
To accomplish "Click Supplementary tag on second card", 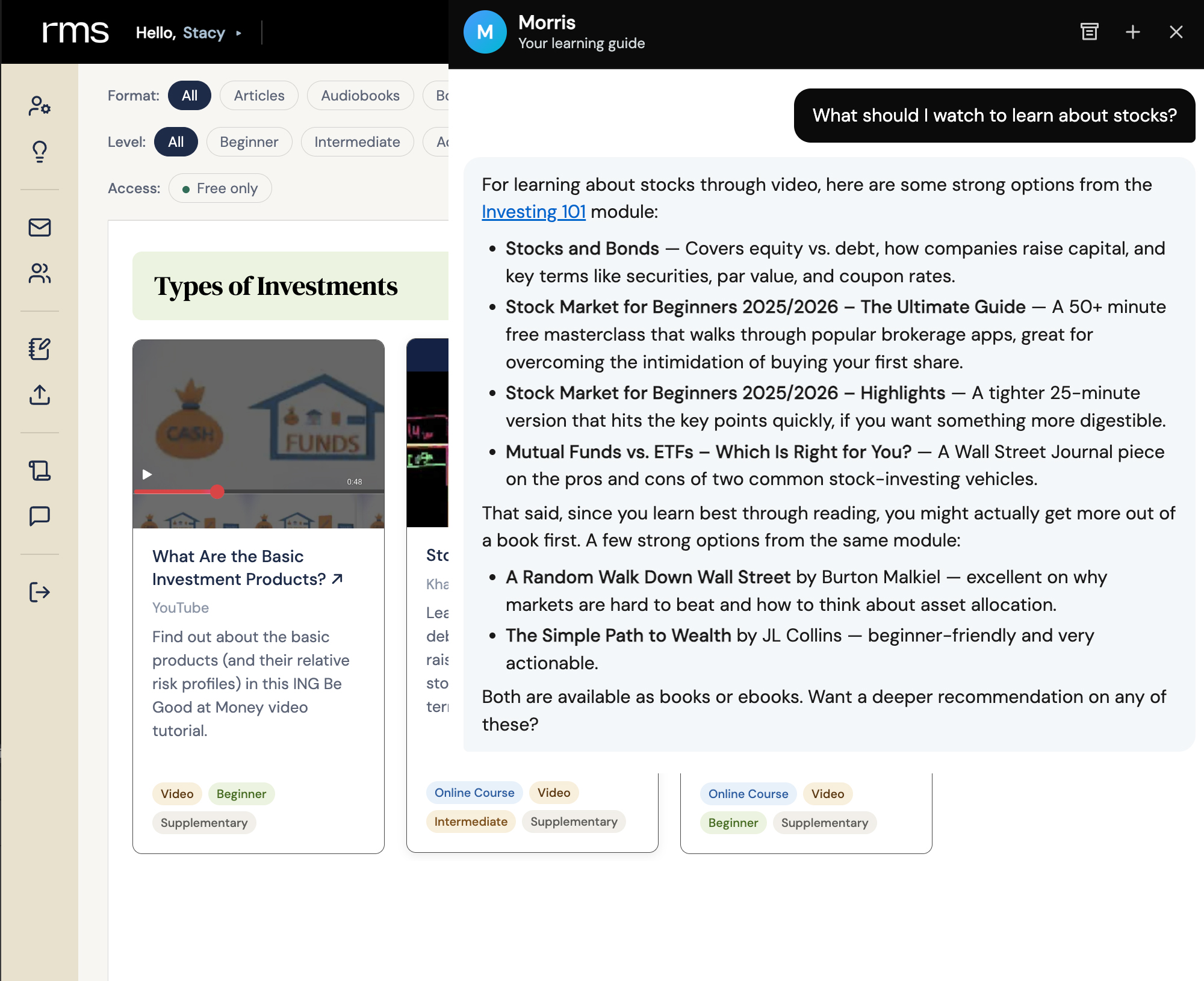I will coord(574,822).
